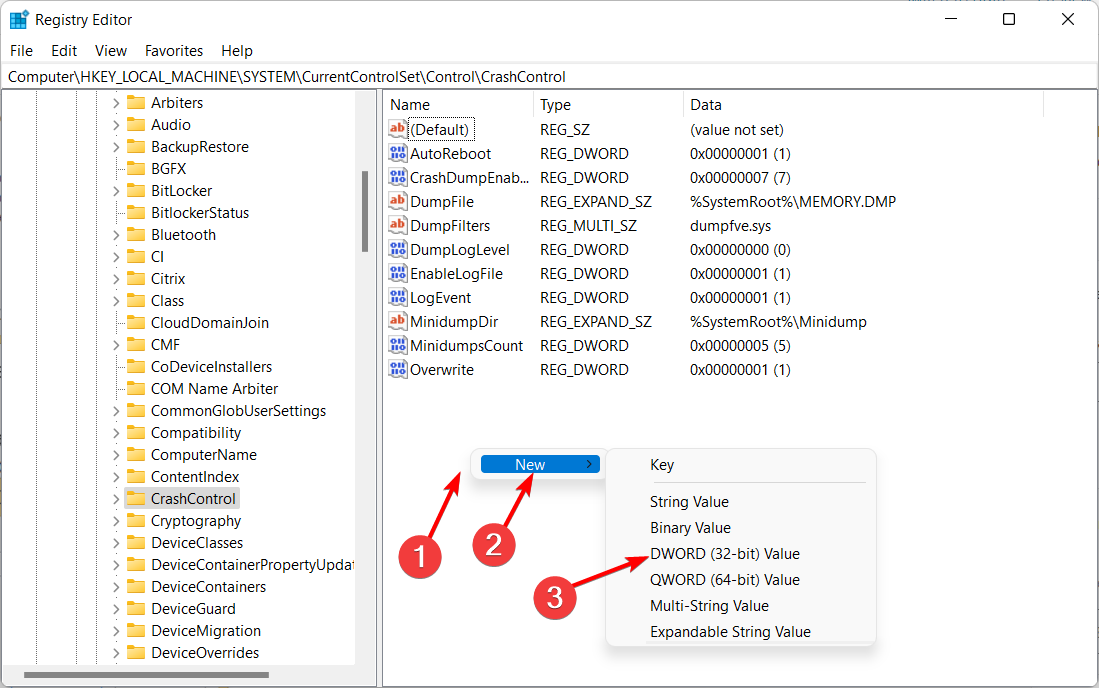Select the COM Name Arbiter key
This screenshot has height=688, width=1099.
click(x=214, y=389)
